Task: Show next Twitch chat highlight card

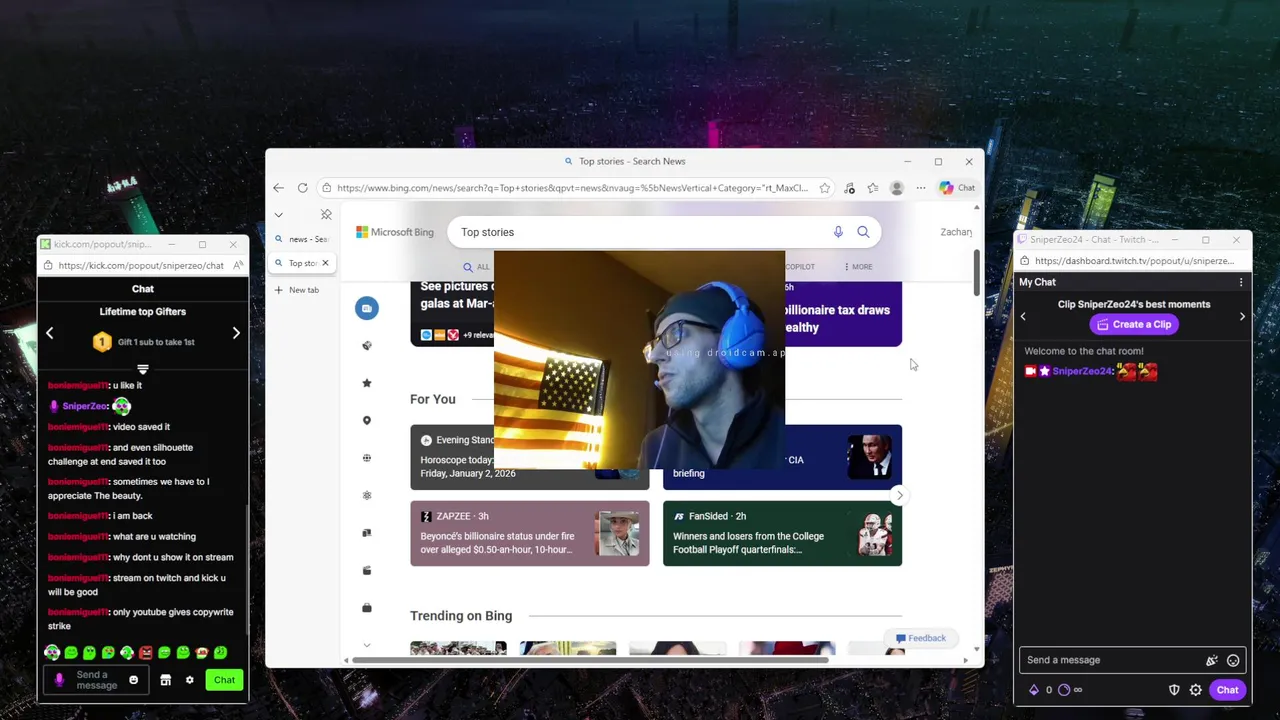Action: (x=1242, y=316)
